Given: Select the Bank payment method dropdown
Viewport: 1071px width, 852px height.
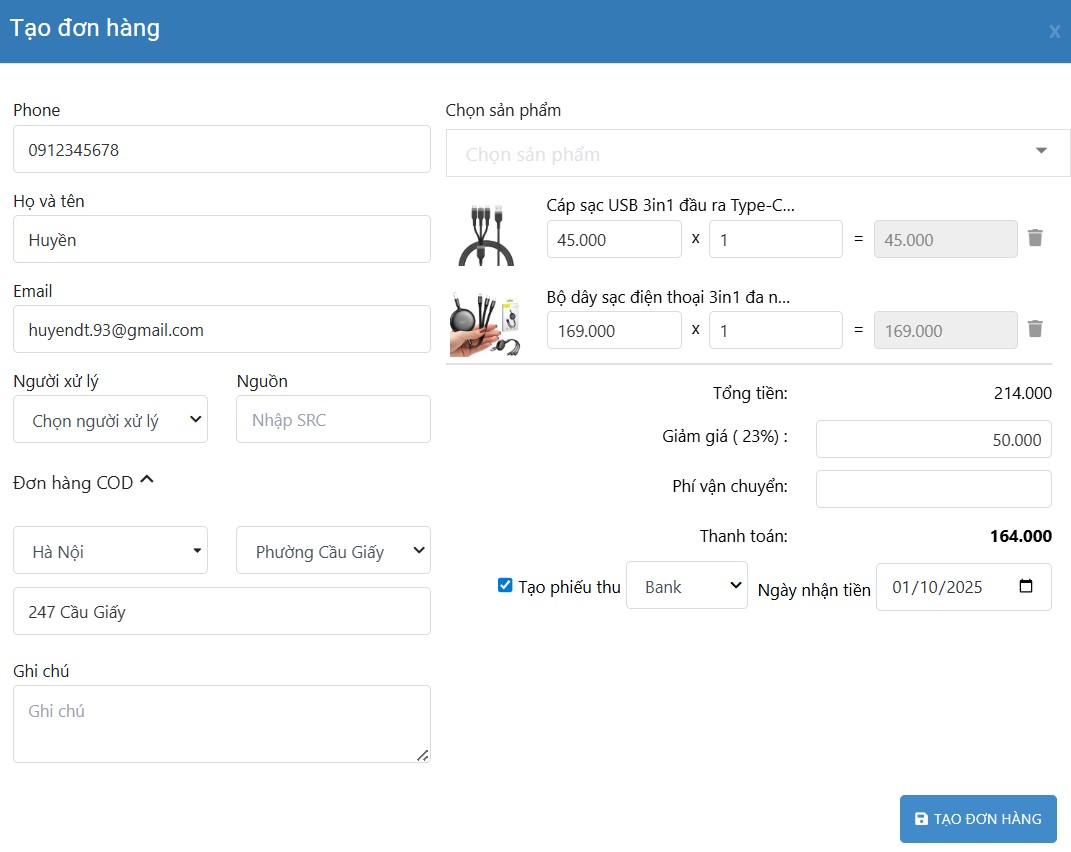Looking at the screenshot, I should 686,587.
